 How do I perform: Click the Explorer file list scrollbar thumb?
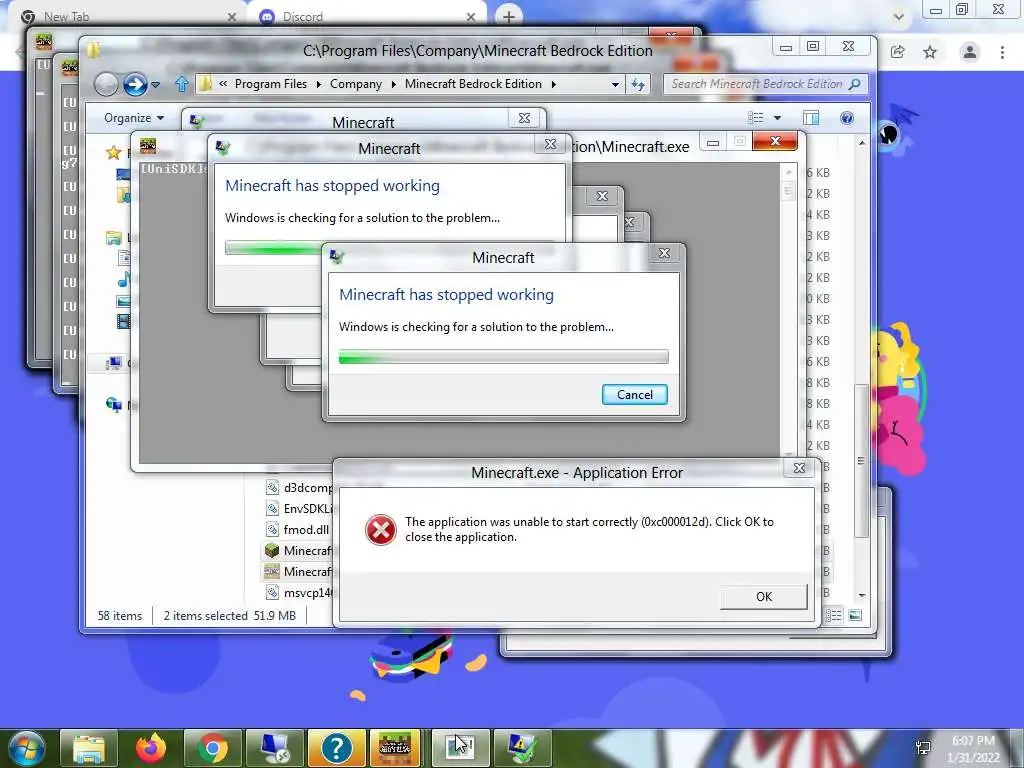click(x=861, y=460)
